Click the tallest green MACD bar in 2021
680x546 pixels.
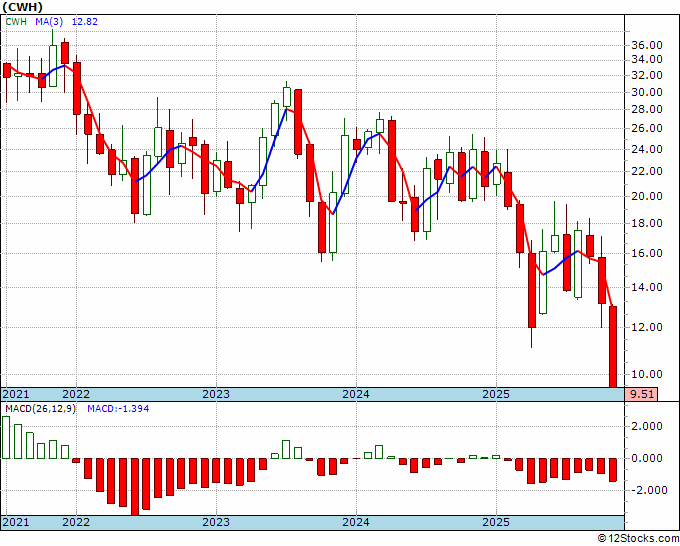coord(6,438)
